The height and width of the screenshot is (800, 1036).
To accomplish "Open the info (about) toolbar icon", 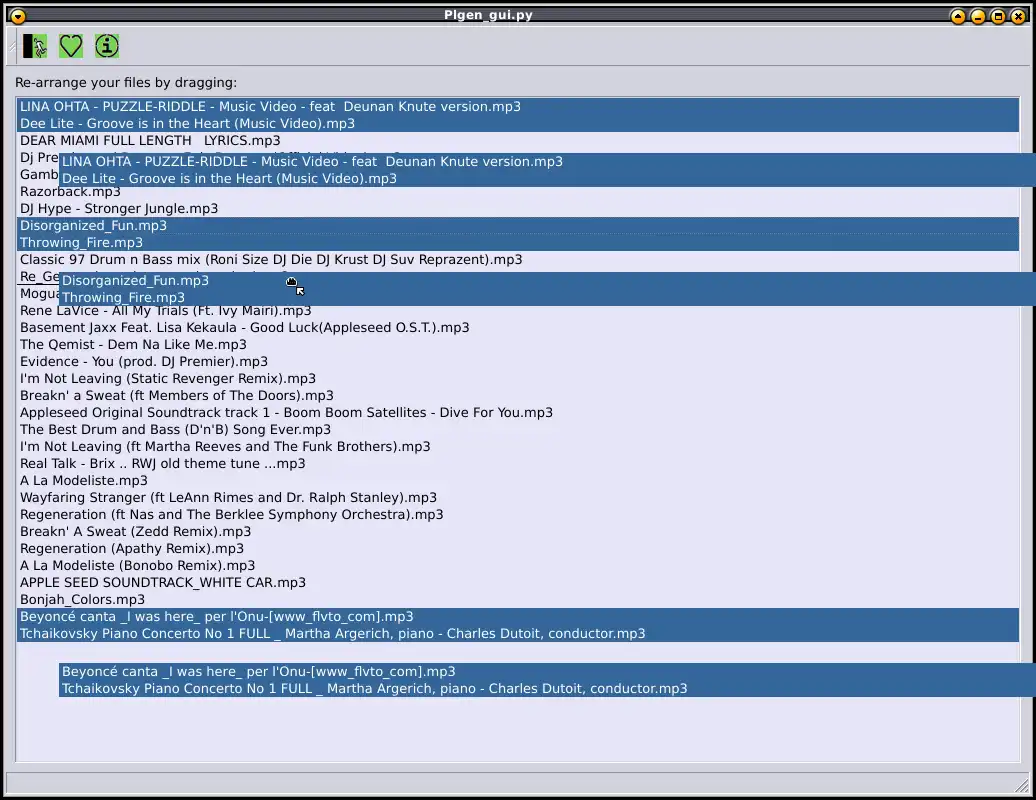I will [107, 46].
